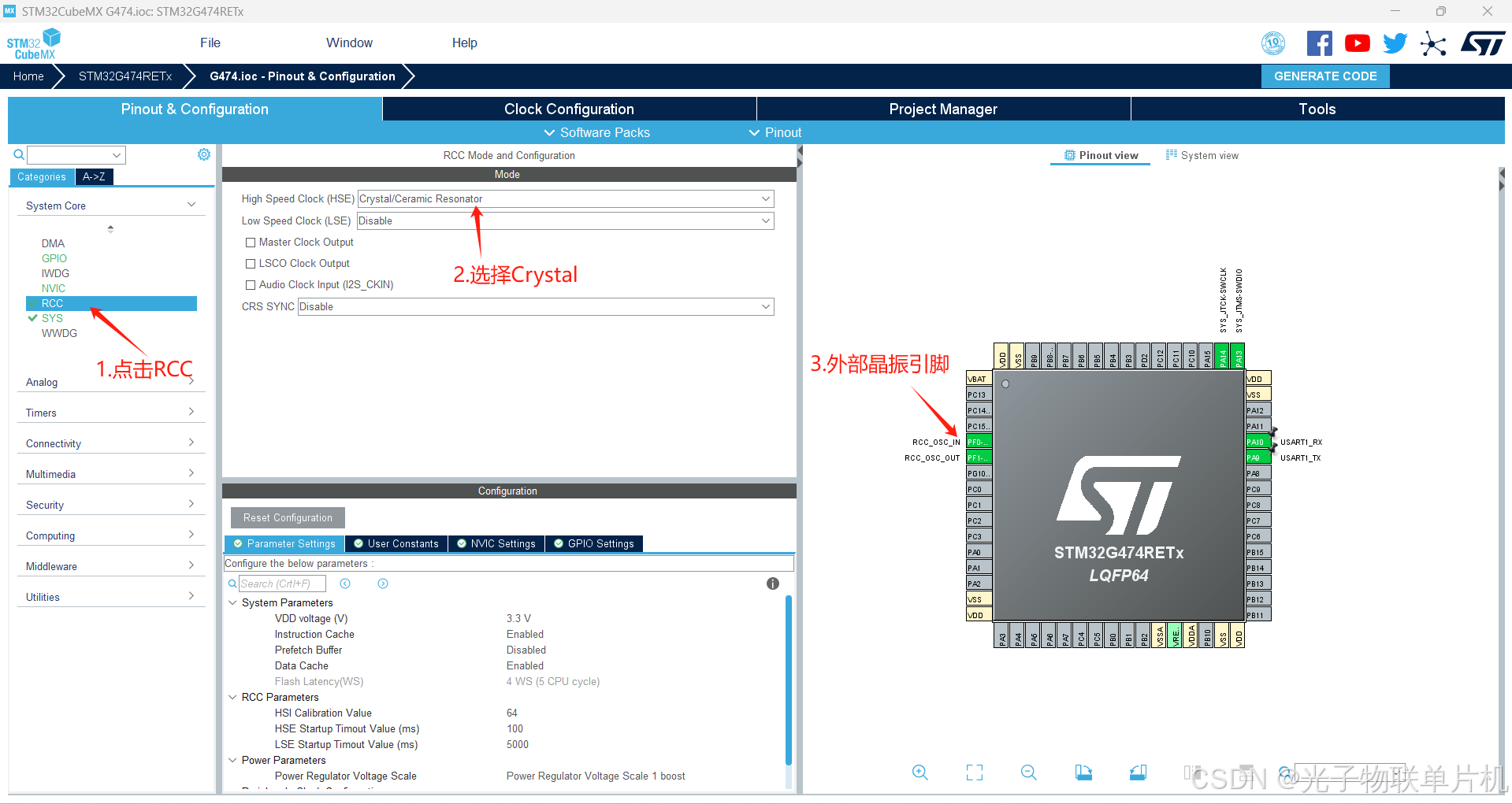Click the ST logo

(1483, 43)
